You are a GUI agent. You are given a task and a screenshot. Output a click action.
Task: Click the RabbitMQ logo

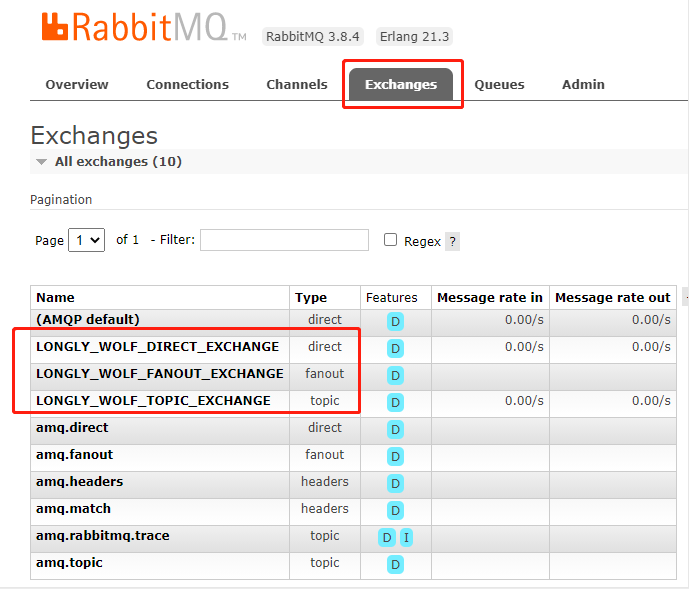tap(144, 27)
